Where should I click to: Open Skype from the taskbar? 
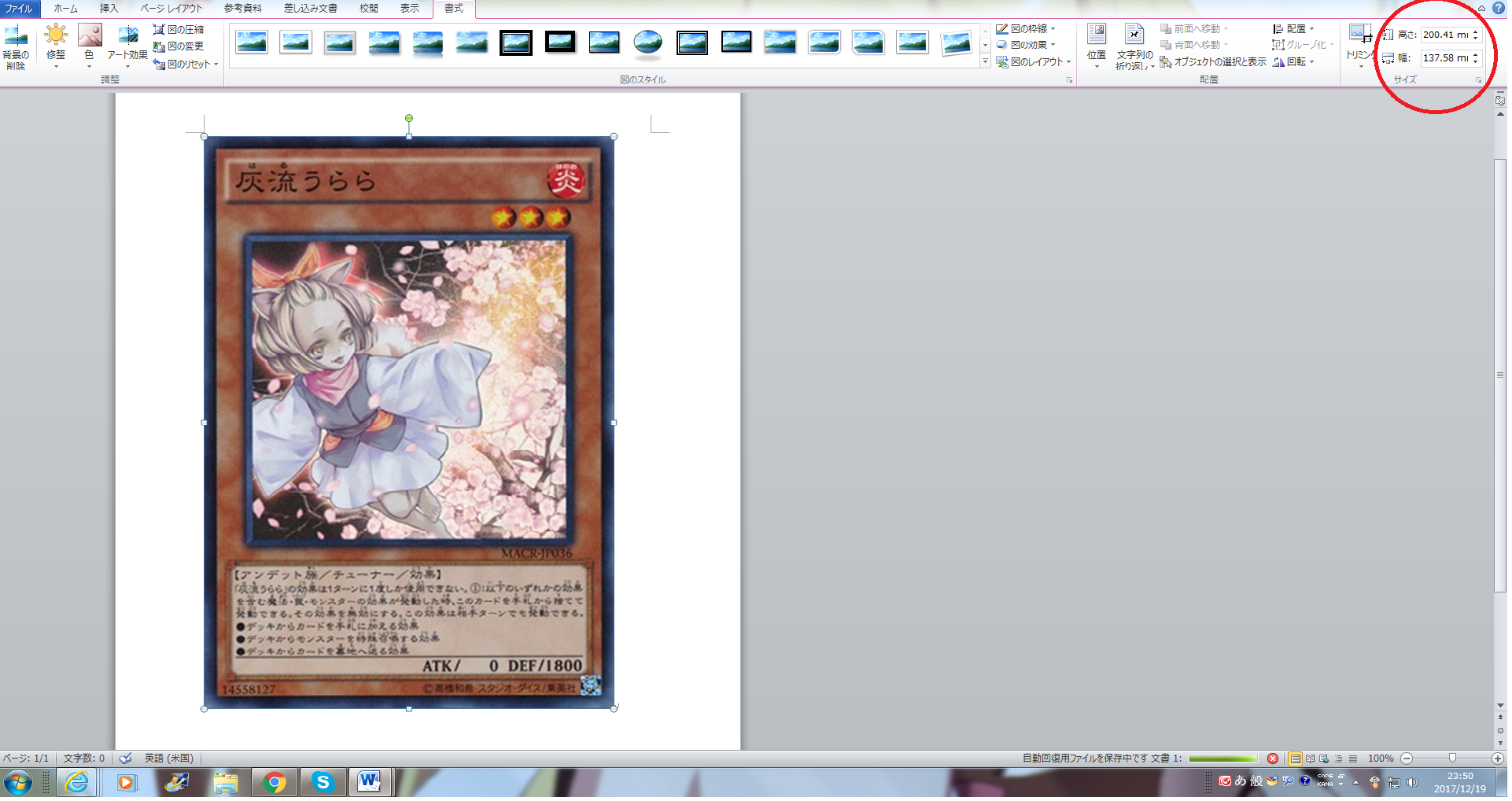click(x=323, y=783)
